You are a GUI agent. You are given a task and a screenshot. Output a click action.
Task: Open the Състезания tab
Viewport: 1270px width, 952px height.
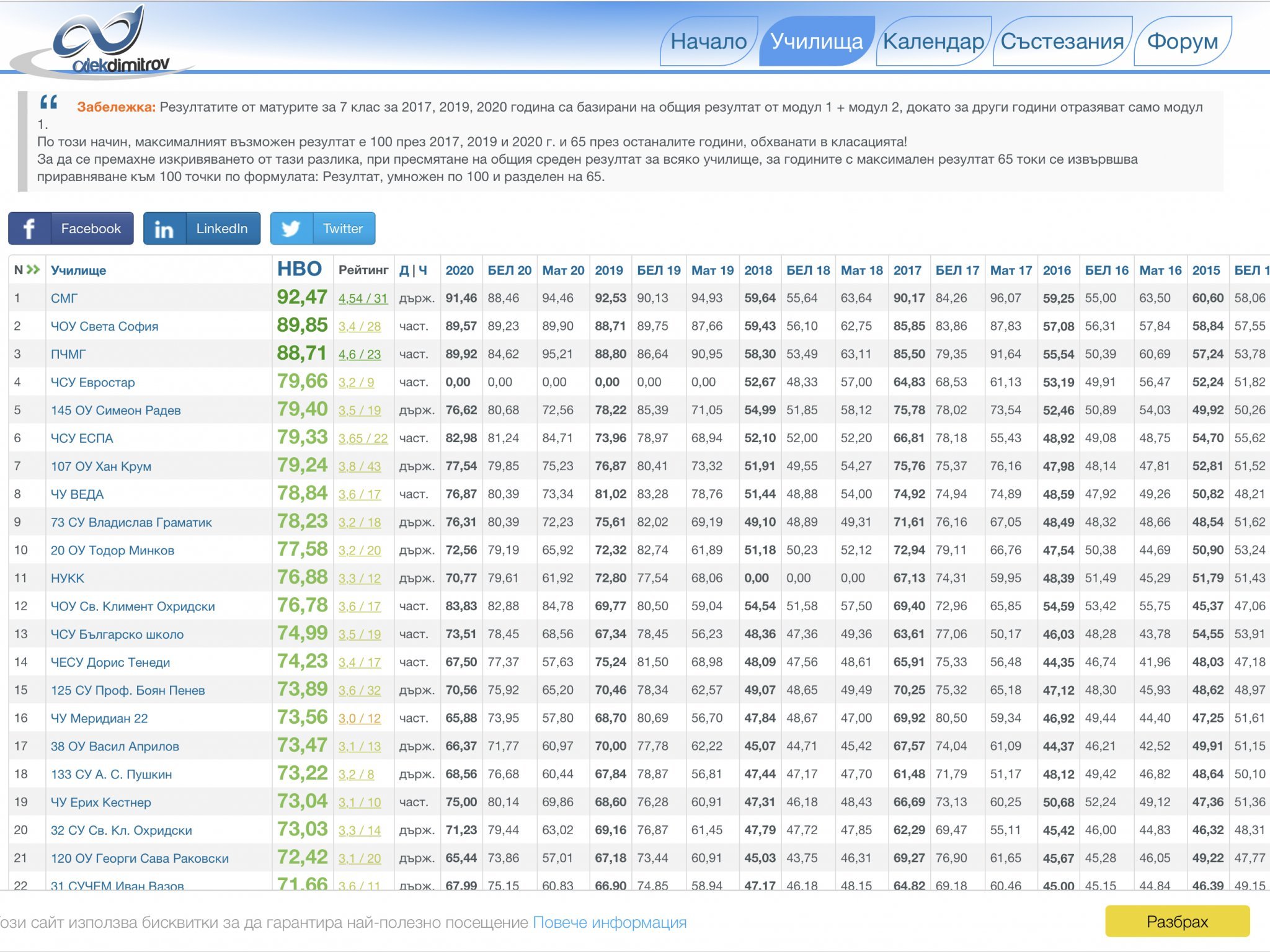1062,42
